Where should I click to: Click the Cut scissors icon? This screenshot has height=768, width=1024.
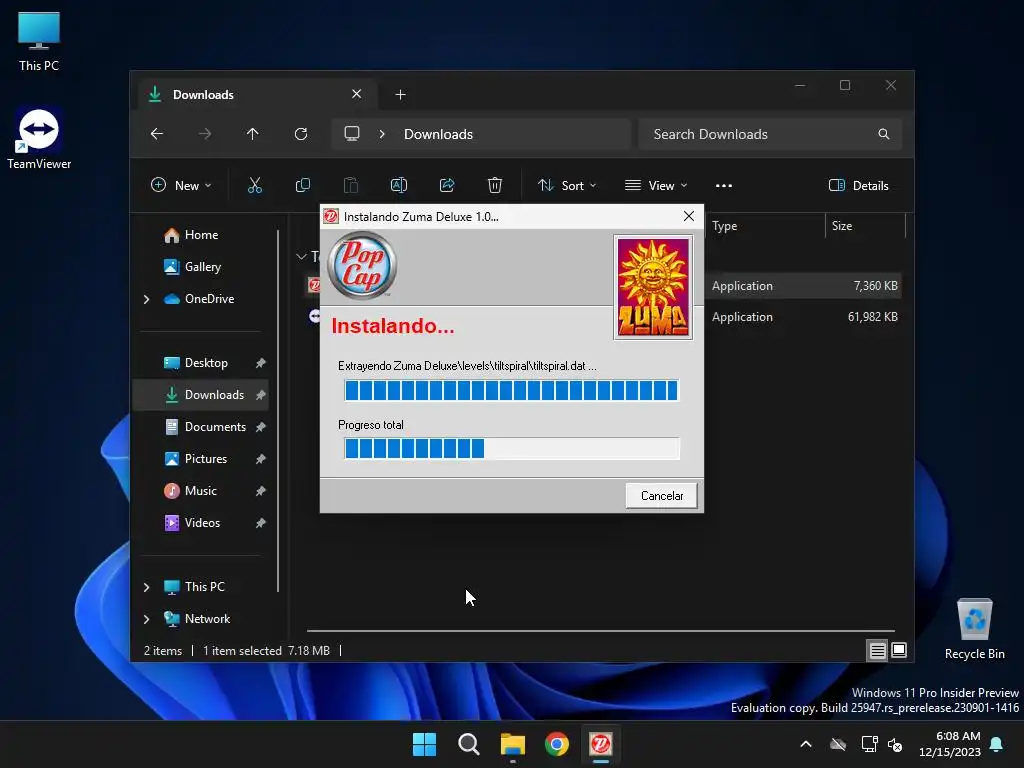(x=255, y=185)
